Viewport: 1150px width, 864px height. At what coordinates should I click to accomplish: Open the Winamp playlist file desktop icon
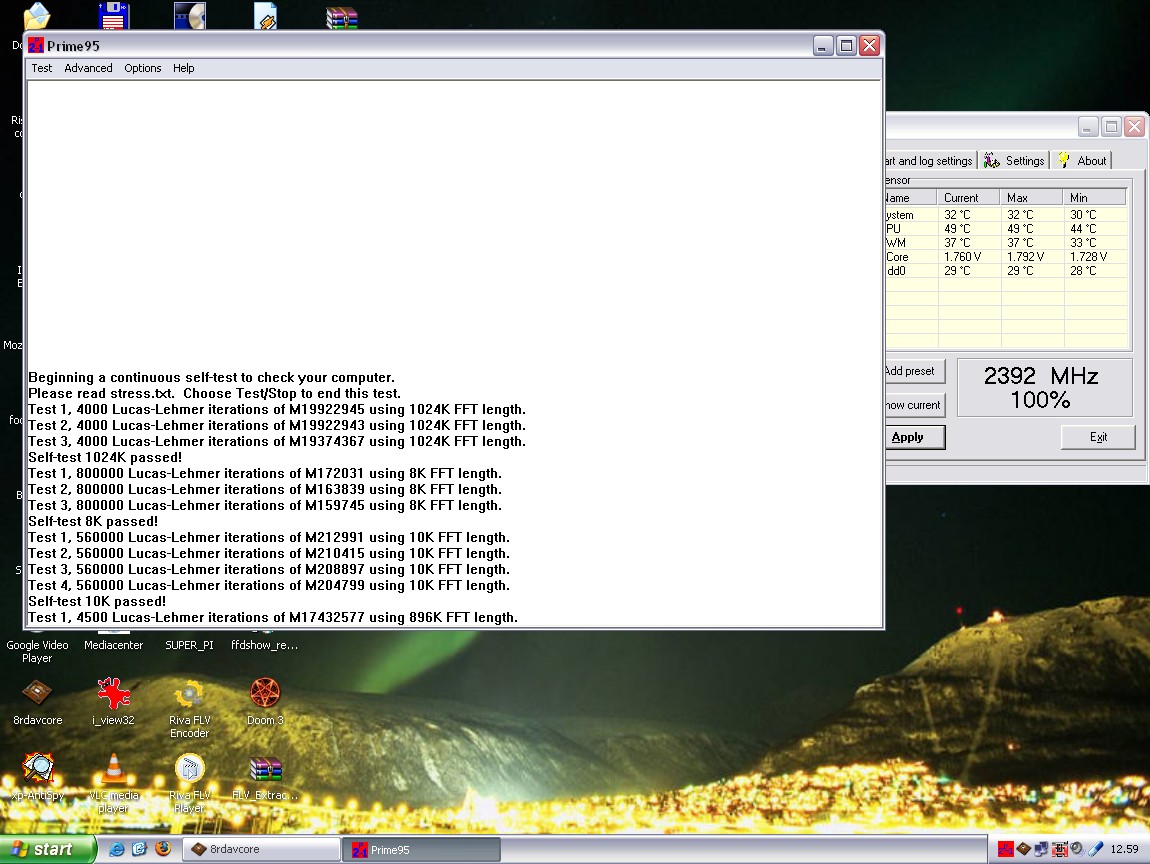point(265,16)
